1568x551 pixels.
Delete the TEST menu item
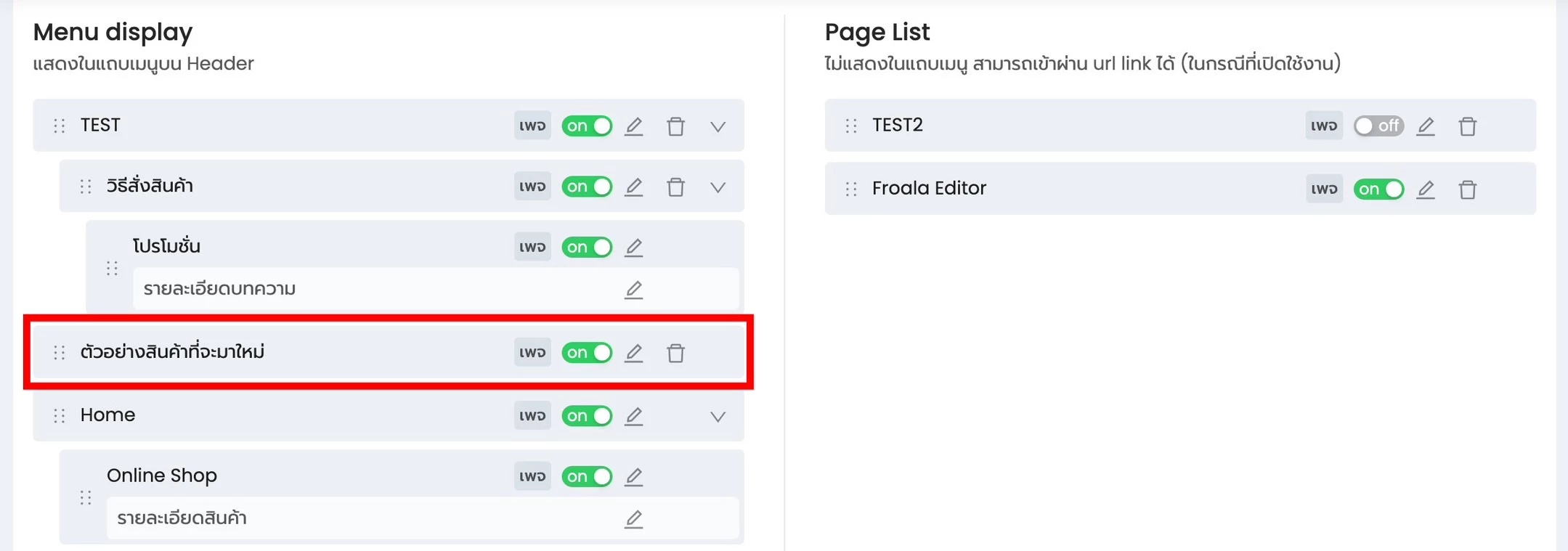[675, 126]
